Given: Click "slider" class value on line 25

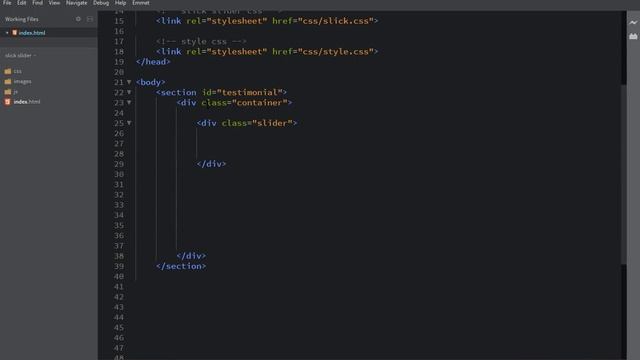Looking at the screenshot, I should (272, 123).
